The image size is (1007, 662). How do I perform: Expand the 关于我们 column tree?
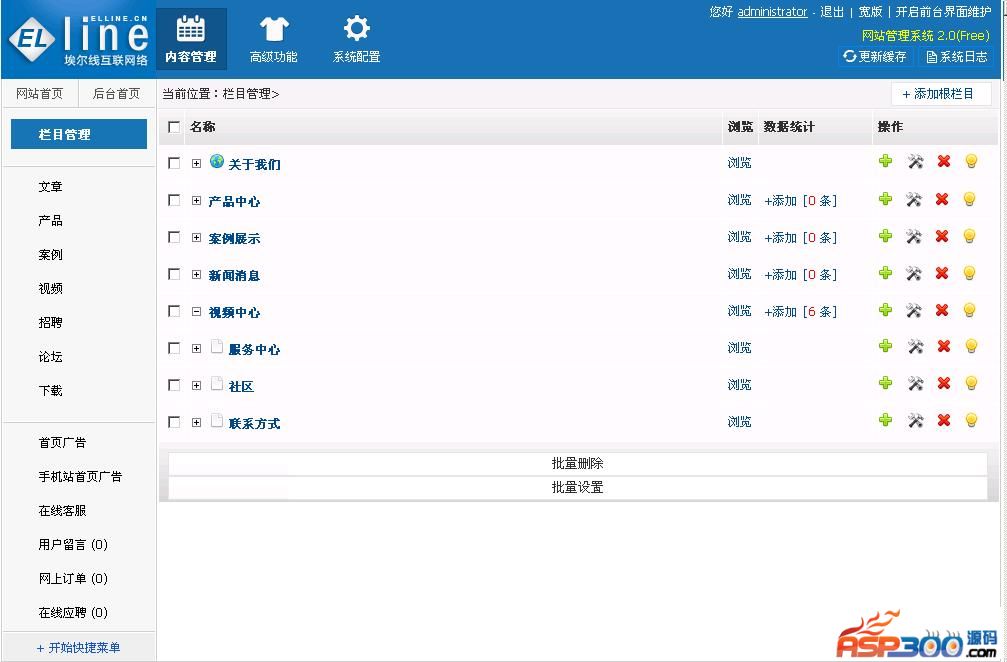(197, 164)
